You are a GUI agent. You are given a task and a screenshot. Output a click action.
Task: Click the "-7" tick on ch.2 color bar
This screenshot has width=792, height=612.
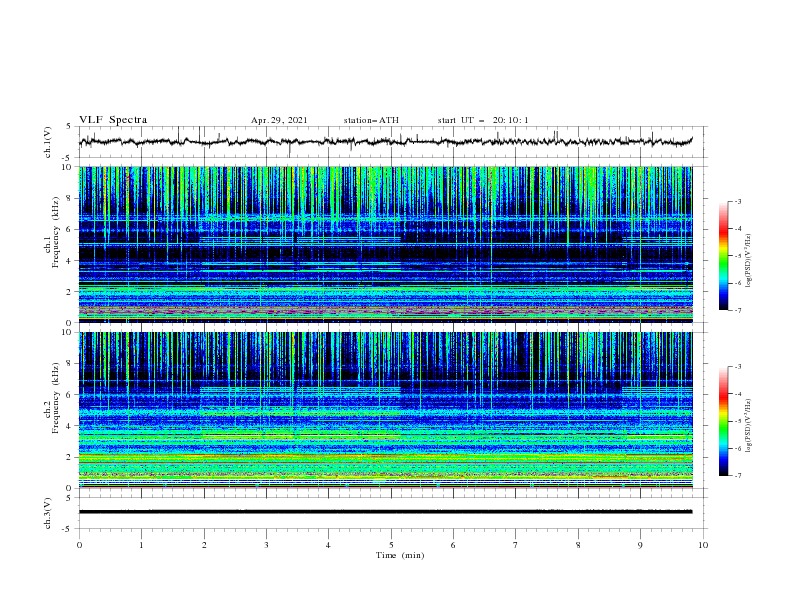point(737,476)
